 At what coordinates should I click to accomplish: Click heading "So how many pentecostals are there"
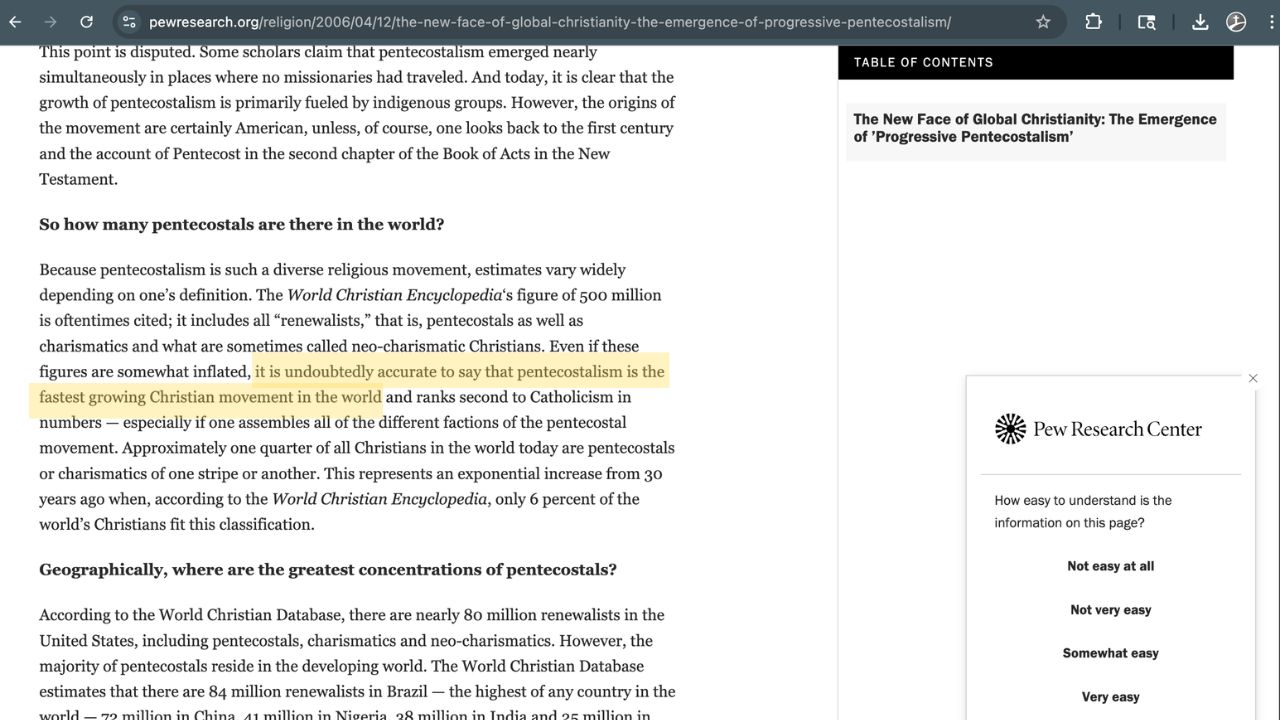[x=241, y=224]
